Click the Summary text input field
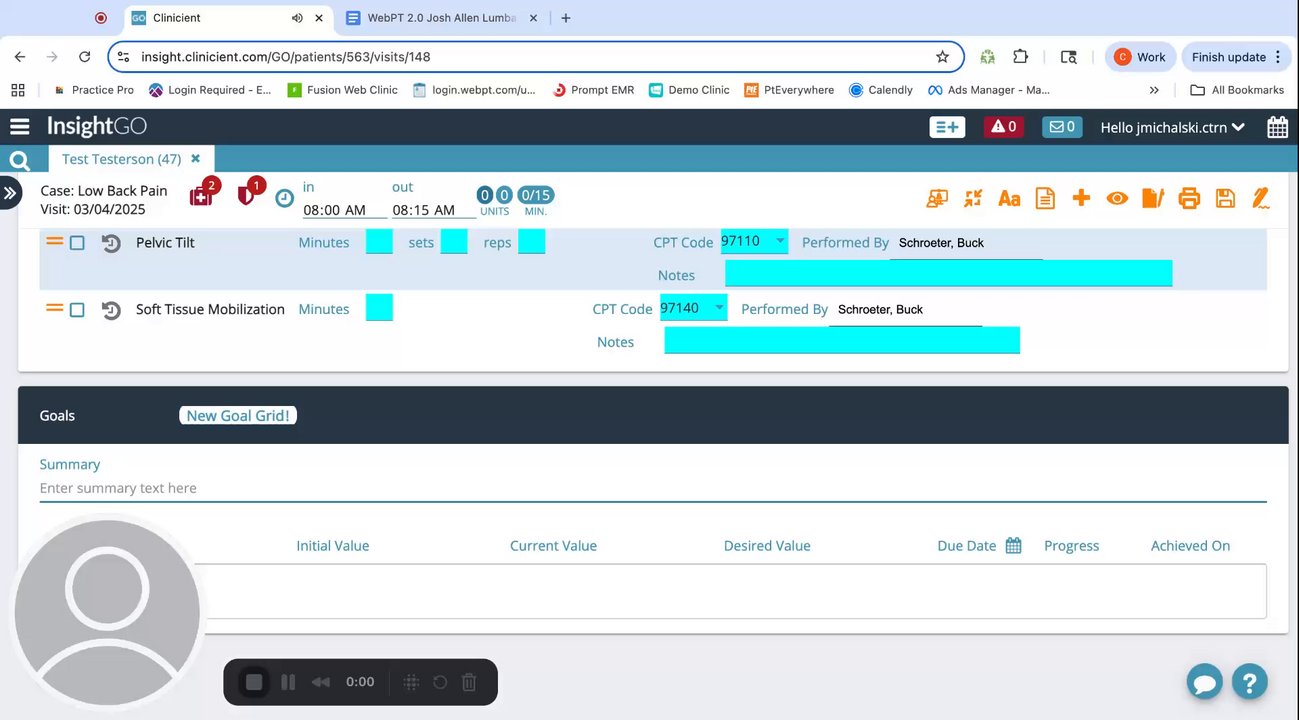The image size is (1299, 720). 653,488
